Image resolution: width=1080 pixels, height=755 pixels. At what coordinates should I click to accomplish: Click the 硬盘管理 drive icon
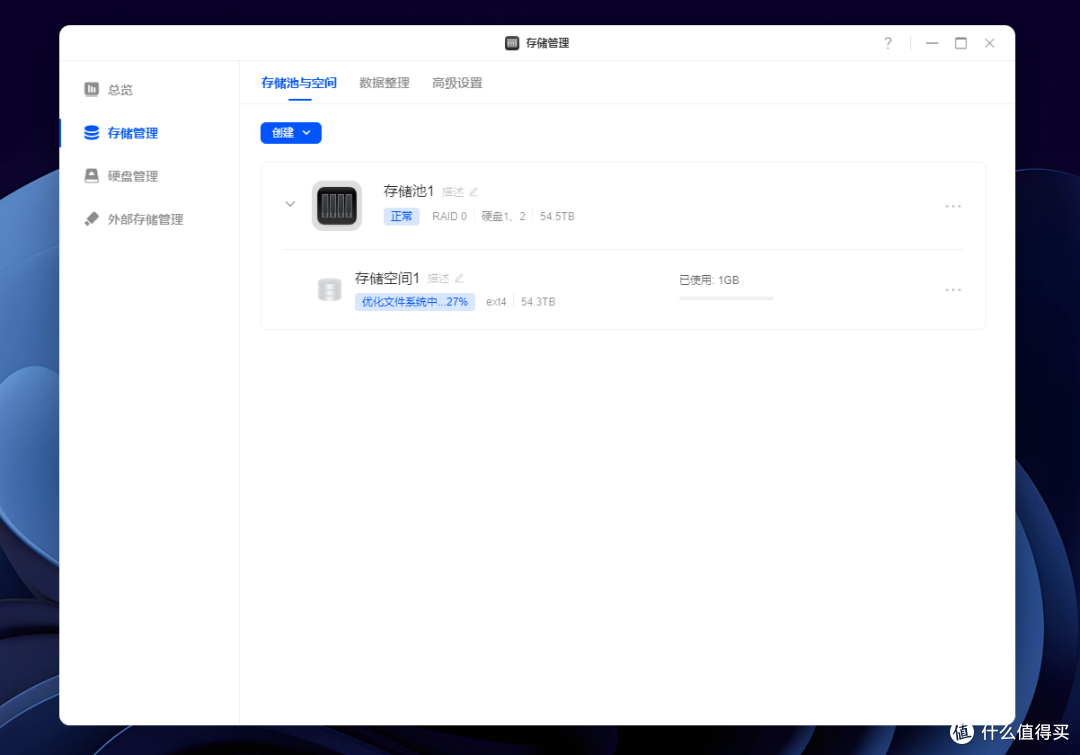coord(92,176)
